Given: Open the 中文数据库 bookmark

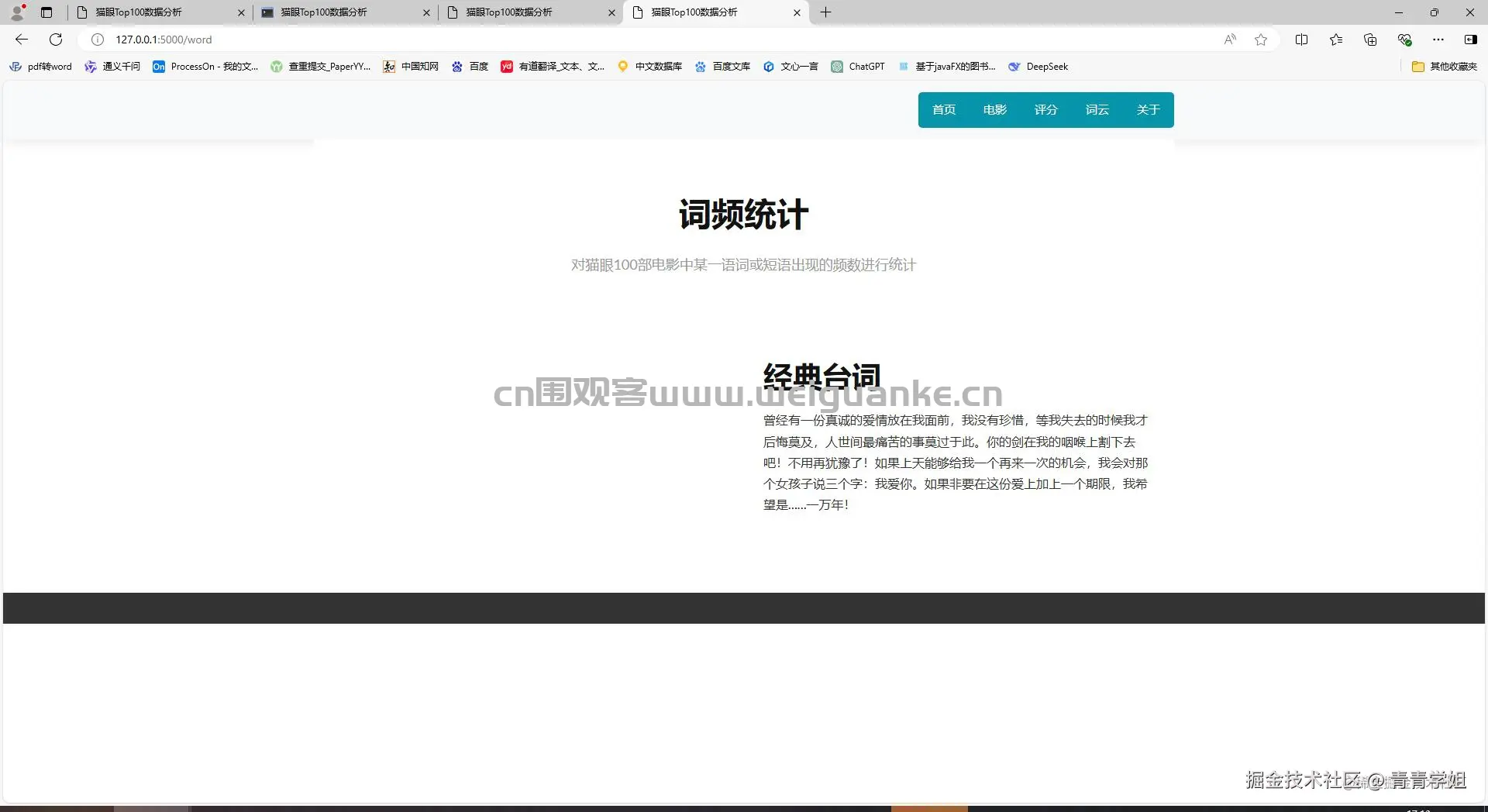Looking at the screenshot, I should click(x=649, y=67).
